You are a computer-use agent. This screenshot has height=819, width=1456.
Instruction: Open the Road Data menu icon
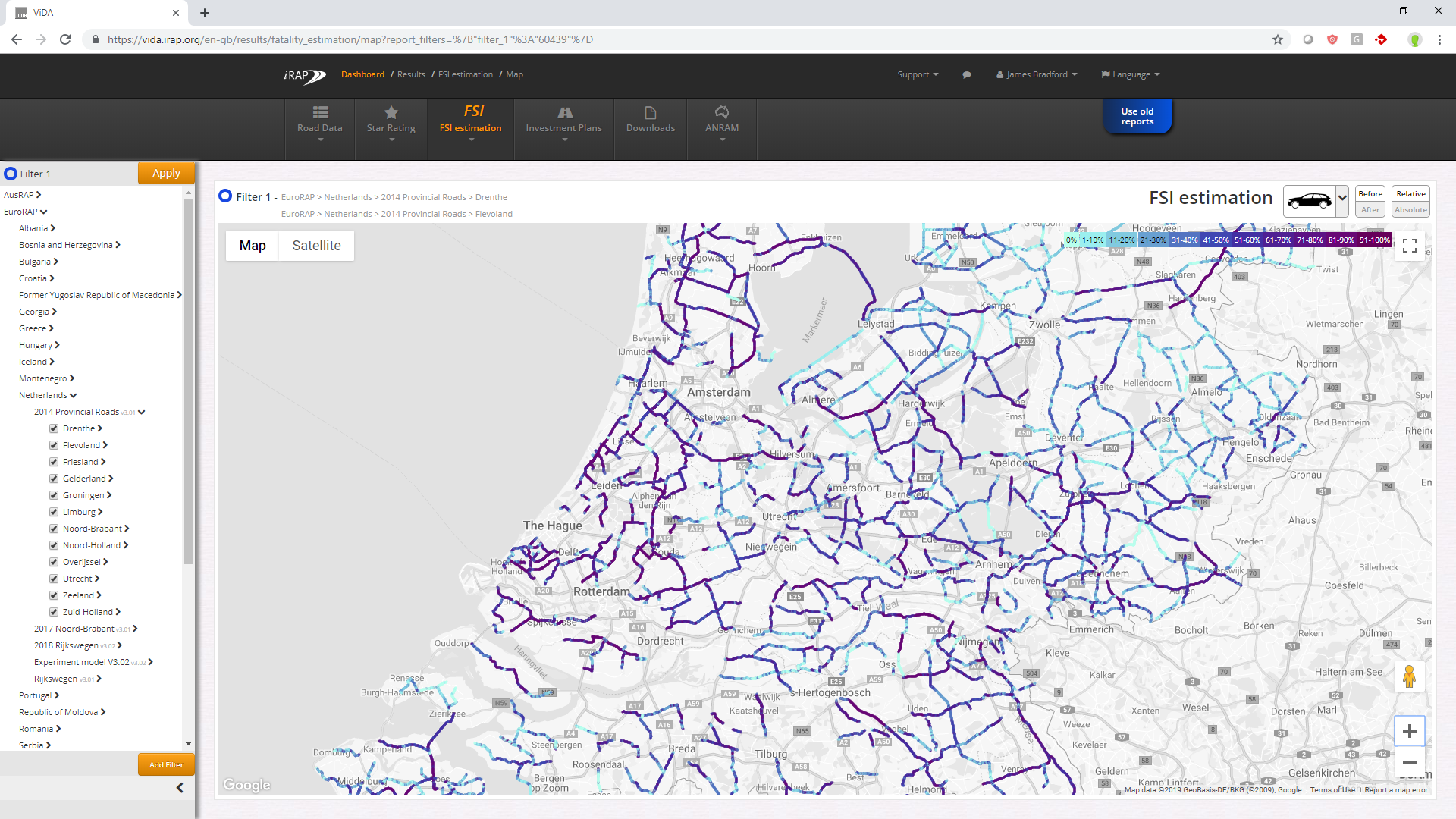320,112
